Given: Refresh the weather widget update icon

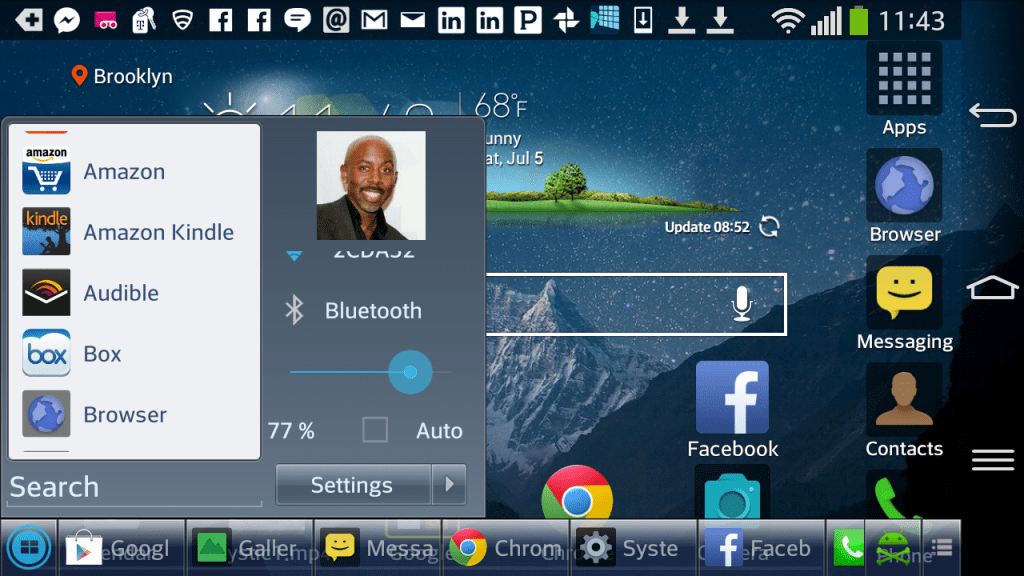Looking at the screenshot, I should (x=769, y=227).
